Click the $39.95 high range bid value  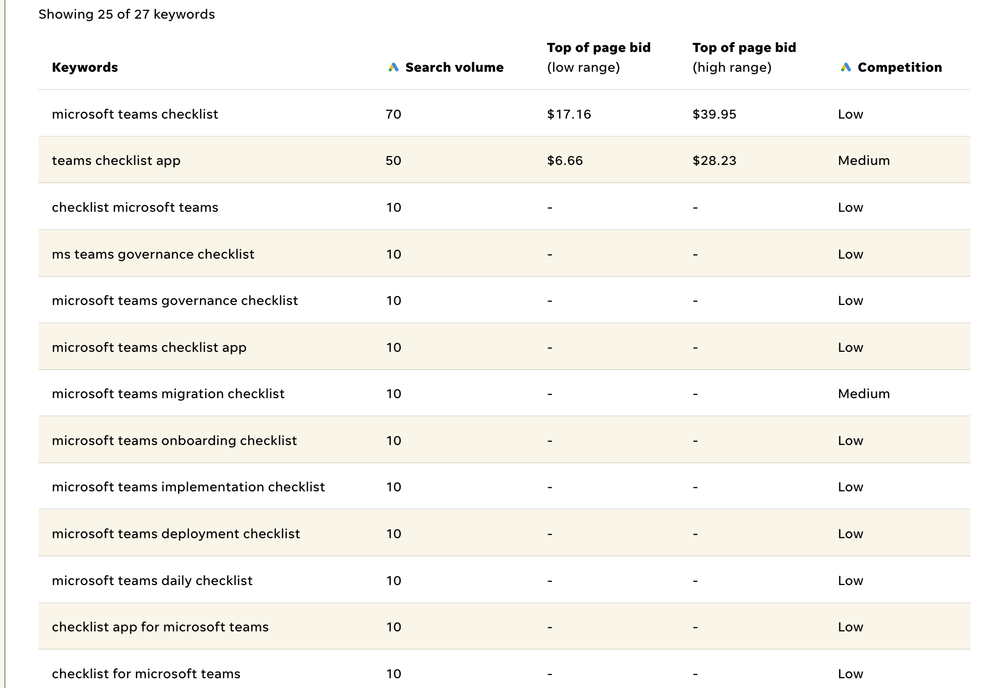click(714, 114)
